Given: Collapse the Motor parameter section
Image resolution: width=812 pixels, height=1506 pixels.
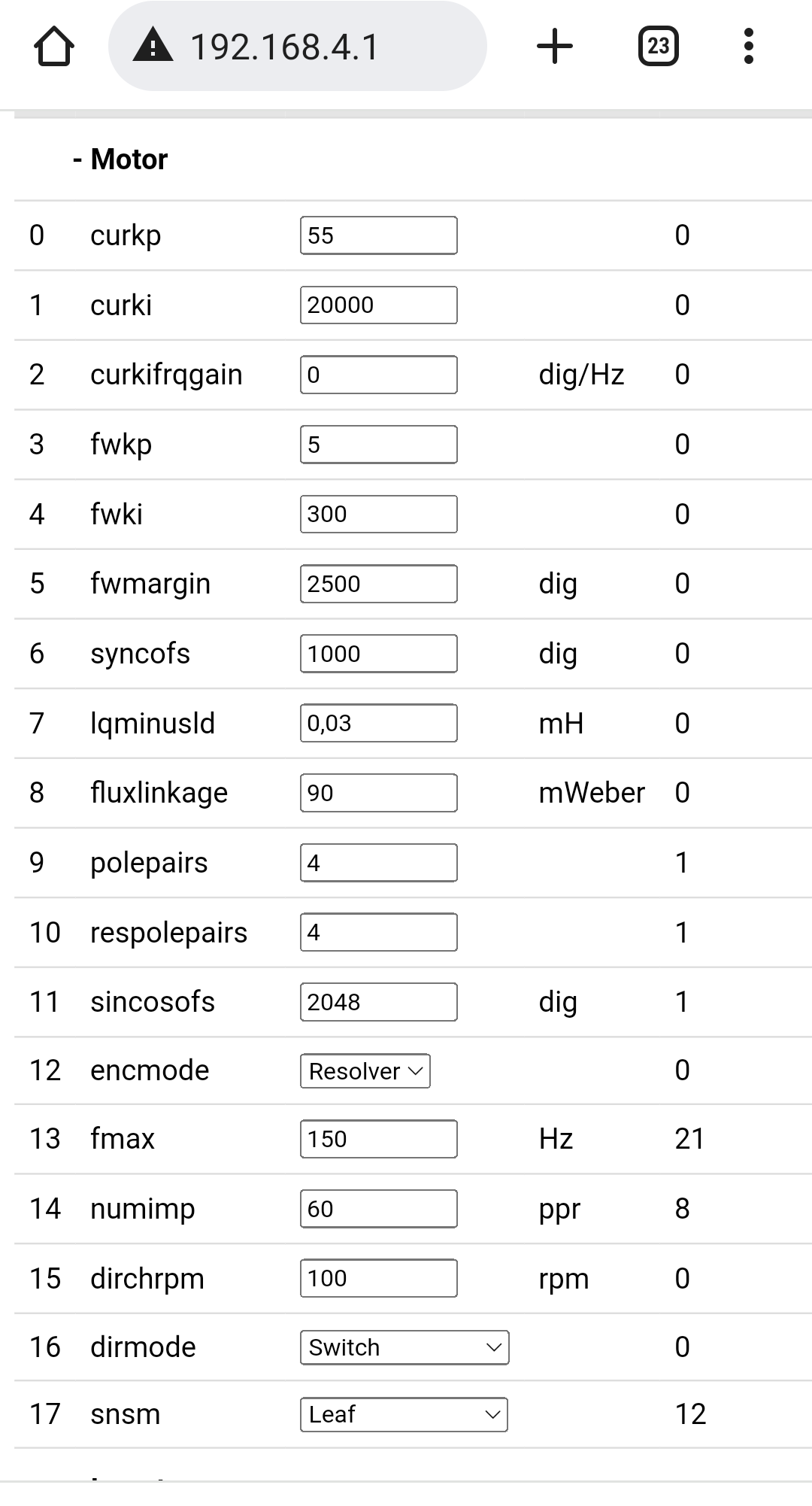Looking at the screenshot, I should coord(120,159).
